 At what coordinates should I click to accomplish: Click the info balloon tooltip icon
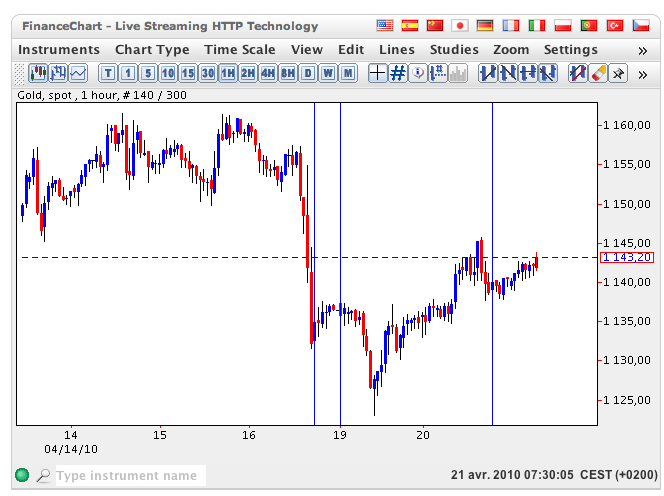pyautogui.click(x=418, y=72)
